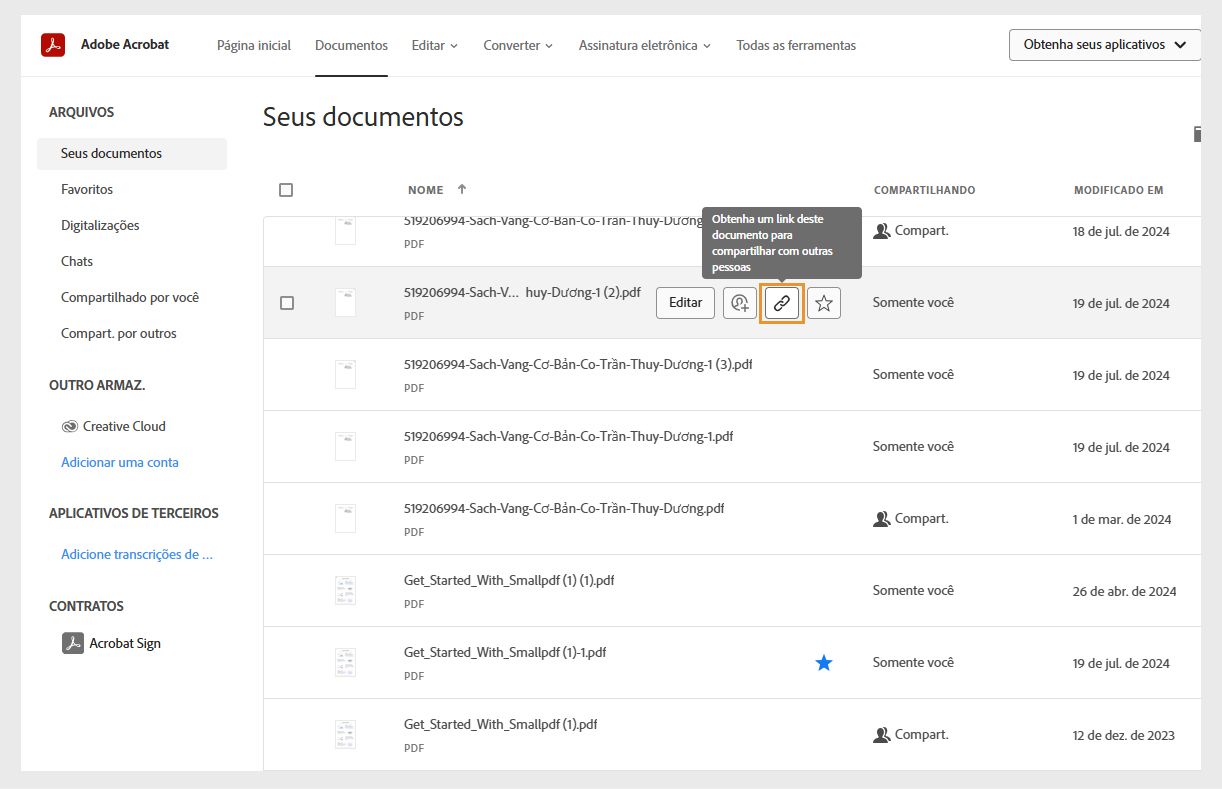Check the select-all checkbox above the list
The height and width of the screenshot is (789, 1222).
click(286, 189)
